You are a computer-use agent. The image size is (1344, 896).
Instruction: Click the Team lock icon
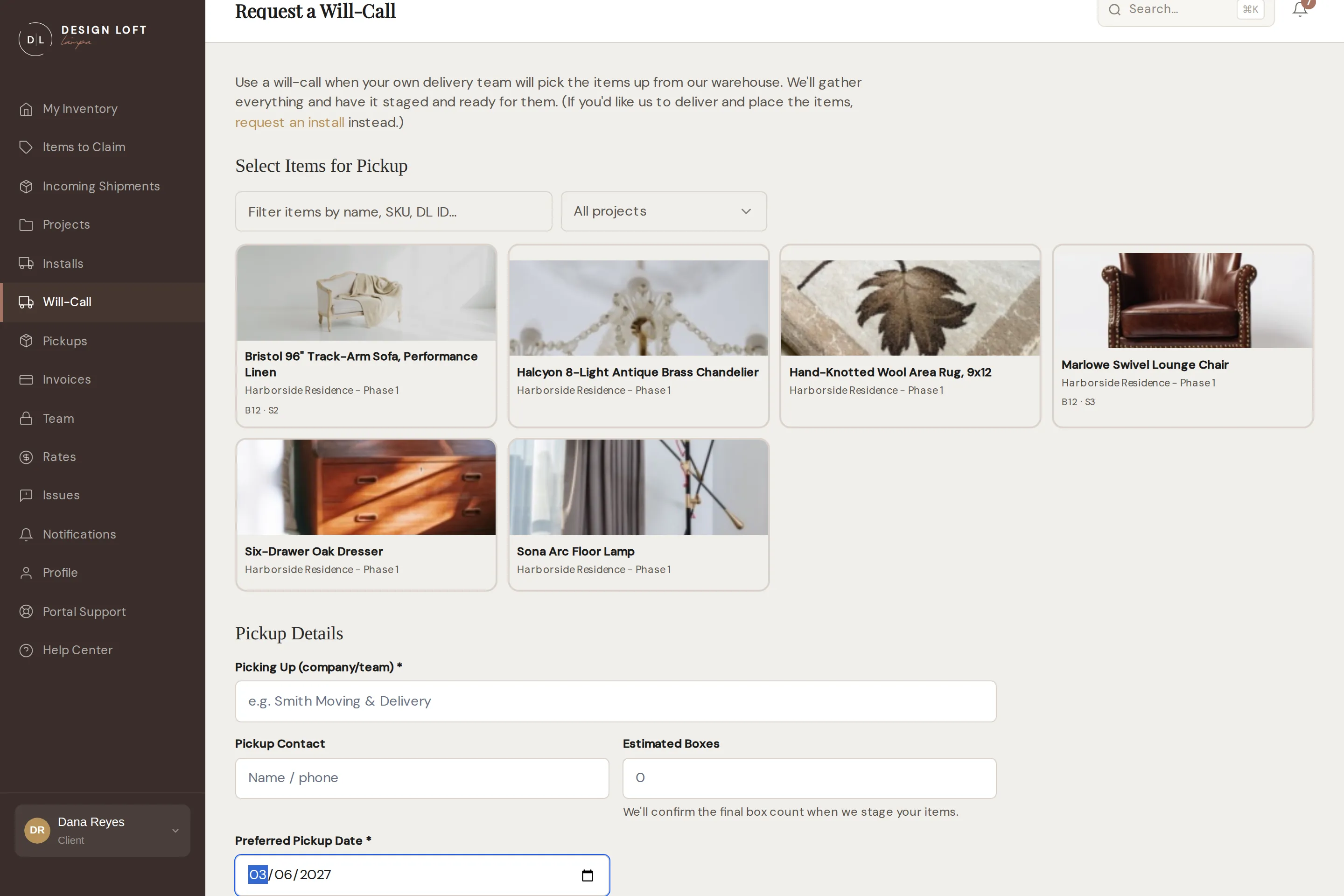point(26,418)
